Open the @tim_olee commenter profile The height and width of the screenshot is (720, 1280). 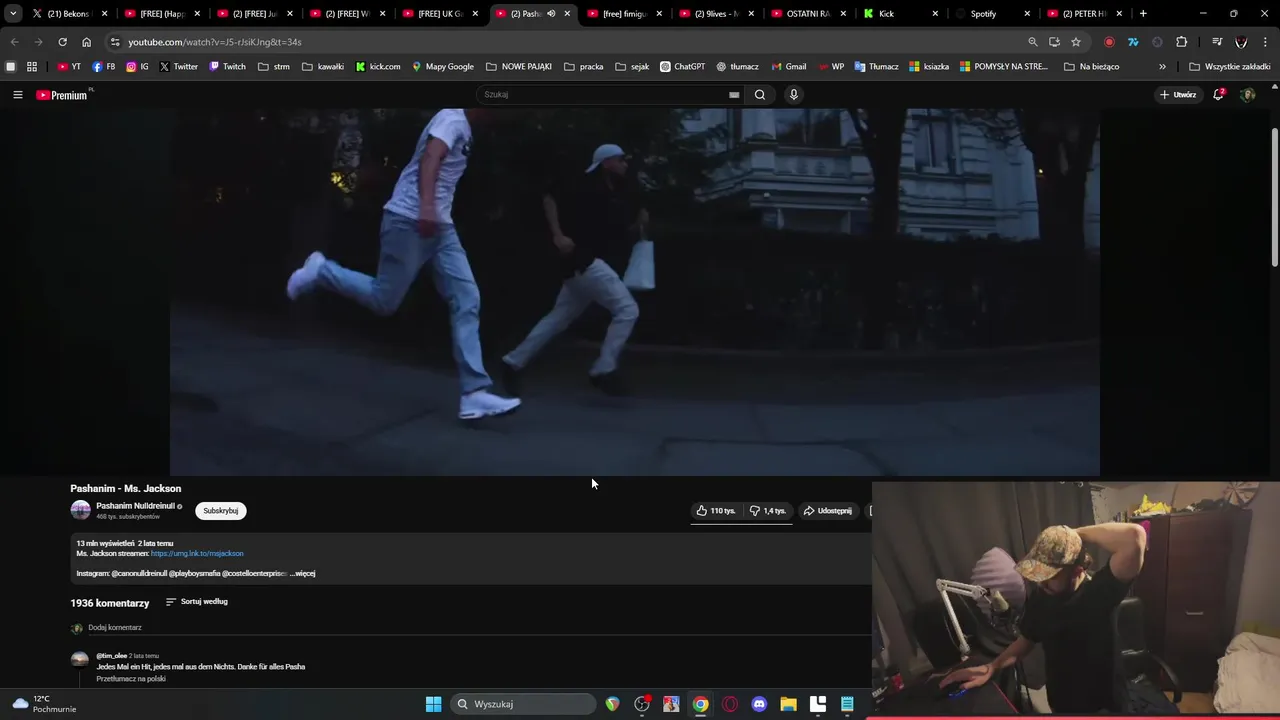[111, 656]
